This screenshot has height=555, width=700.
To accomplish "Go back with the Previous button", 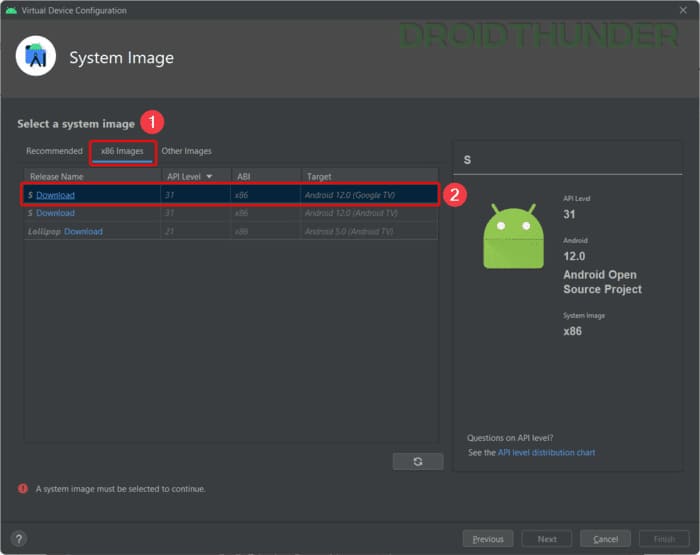I will [x=488, y=539].
